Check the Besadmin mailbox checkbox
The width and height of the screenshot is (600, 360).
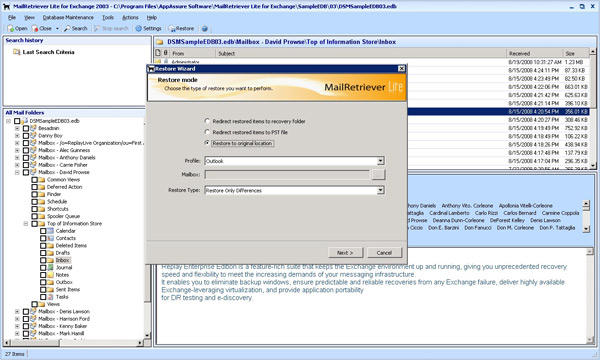pyautogui.click(x=26, y=128)
